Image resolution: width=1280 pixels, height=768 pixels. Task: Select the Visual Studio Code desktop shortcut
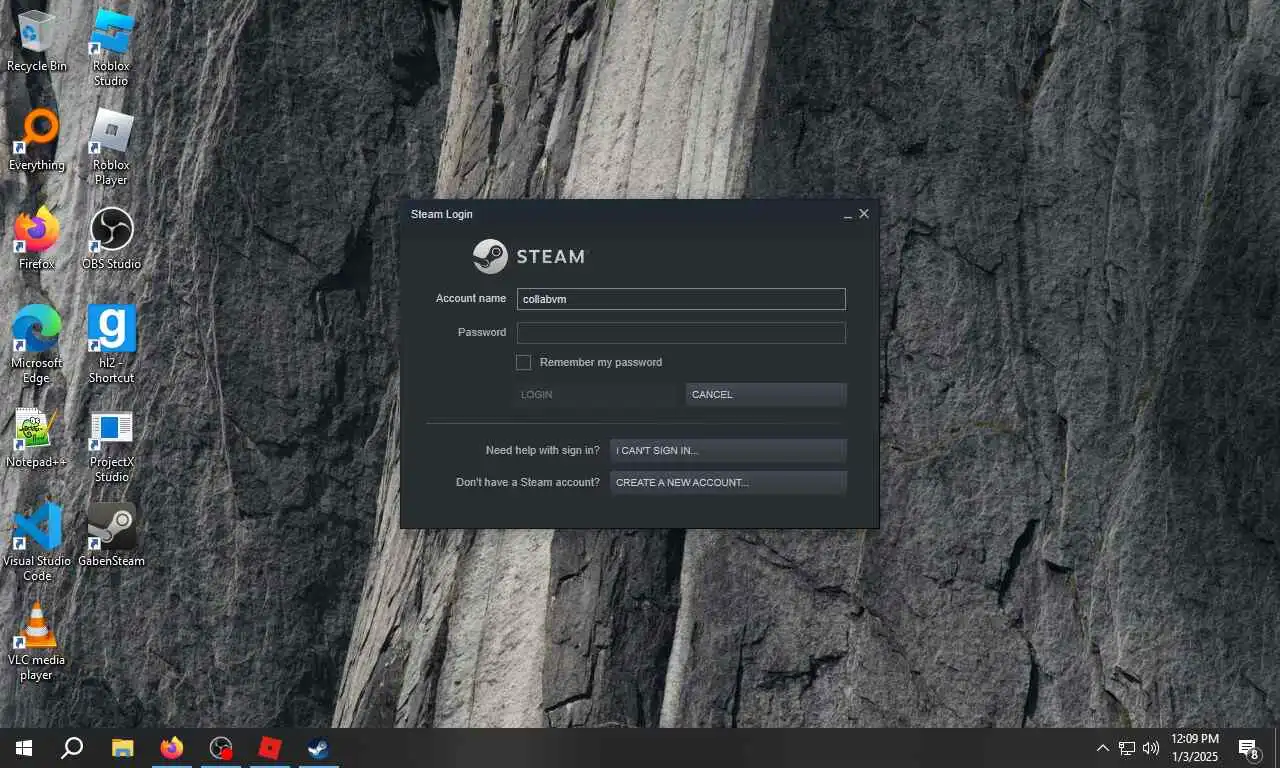36,542
